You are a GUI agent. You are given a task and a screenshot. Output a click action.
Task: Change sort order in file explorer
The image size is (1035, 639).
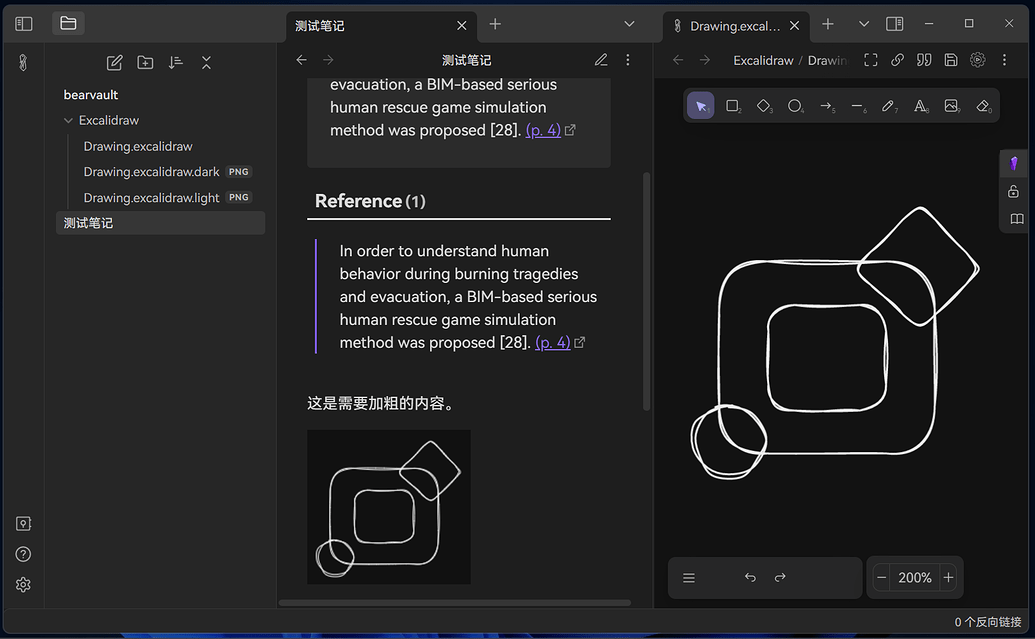point(176,62)
